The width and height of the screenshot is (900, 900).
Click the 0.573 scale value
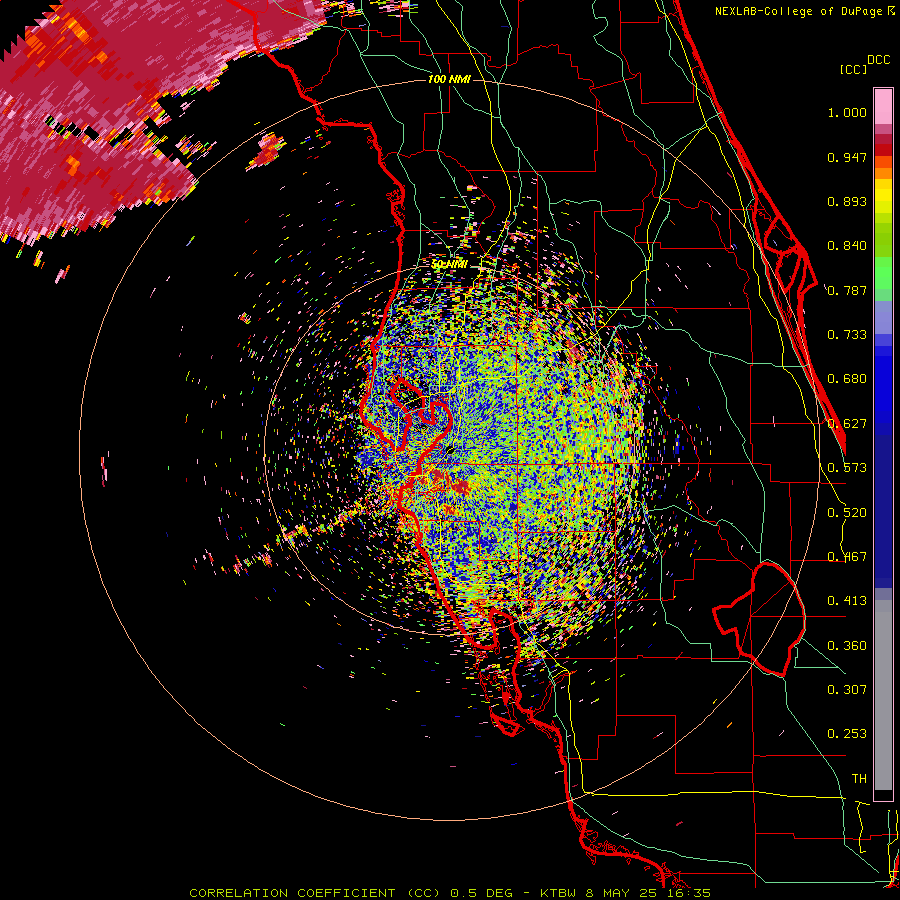point(847,468)
